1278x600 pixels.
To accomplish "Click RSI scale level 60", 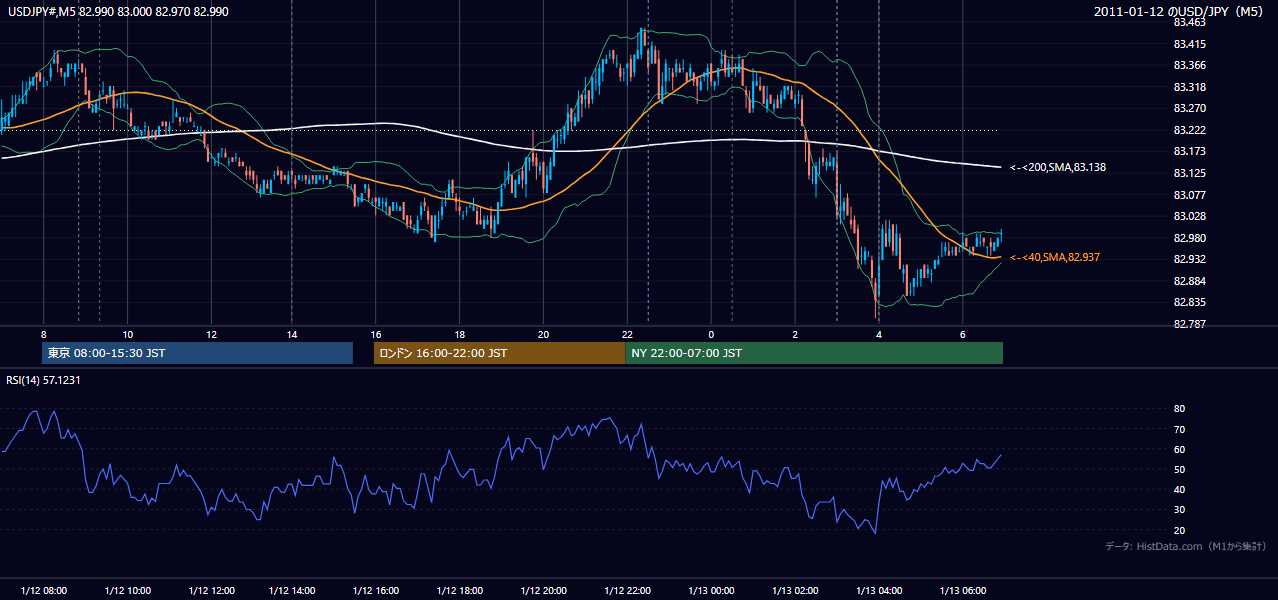I will (x=1179, y=449).
